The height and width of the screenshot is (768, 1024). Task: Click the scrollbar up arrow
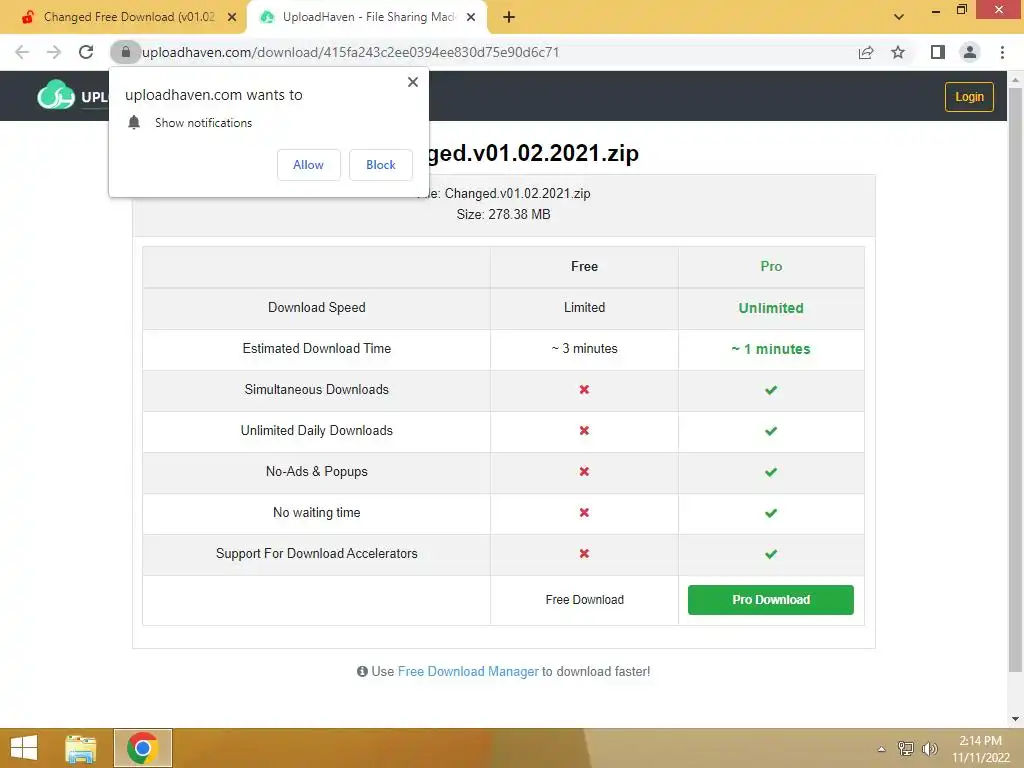click(1015, 80)
